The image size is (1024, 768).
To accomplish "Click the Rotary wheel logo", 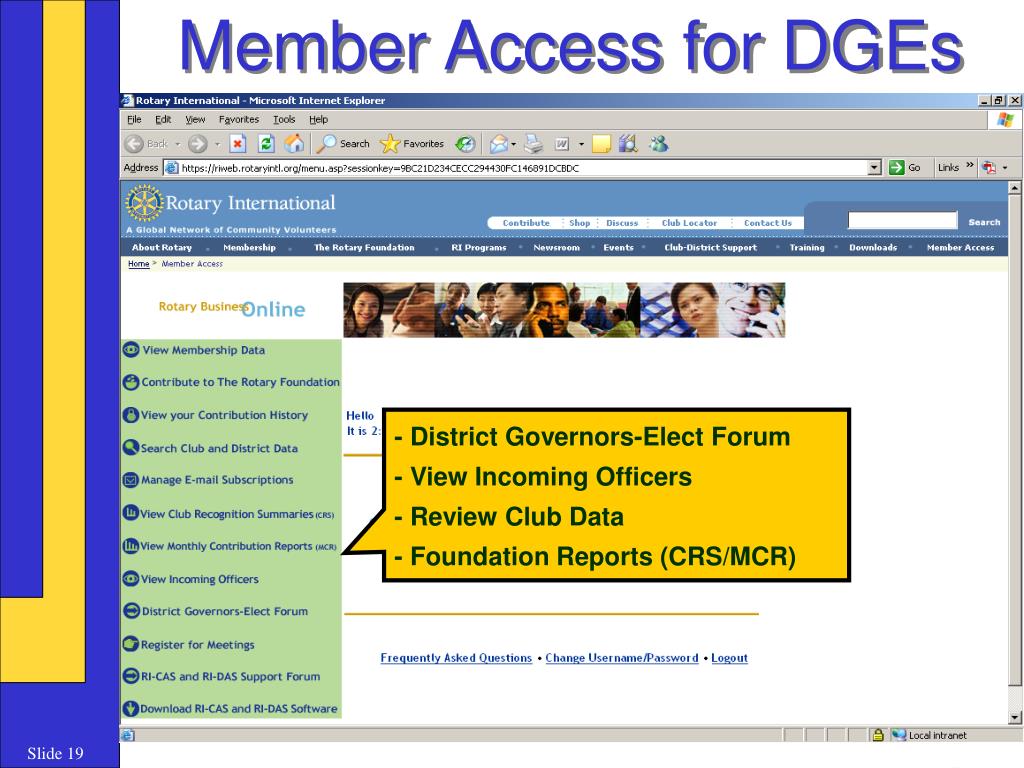I will point(144,203).
